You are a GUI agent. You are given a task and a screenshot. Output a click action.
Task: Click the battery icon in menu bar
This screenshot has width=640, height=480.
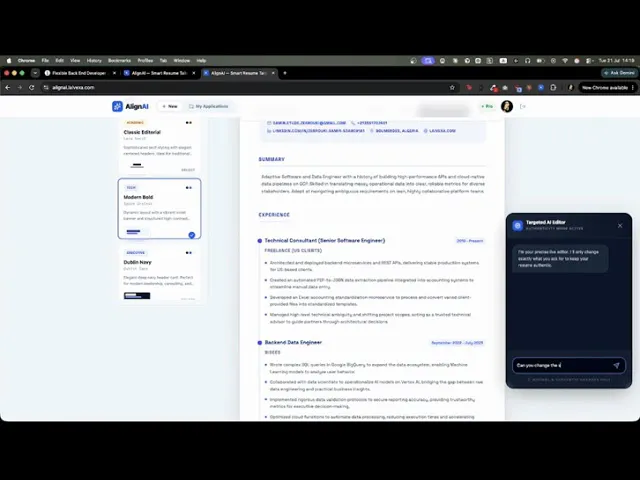pyautogui.click(x=540, y=60)
